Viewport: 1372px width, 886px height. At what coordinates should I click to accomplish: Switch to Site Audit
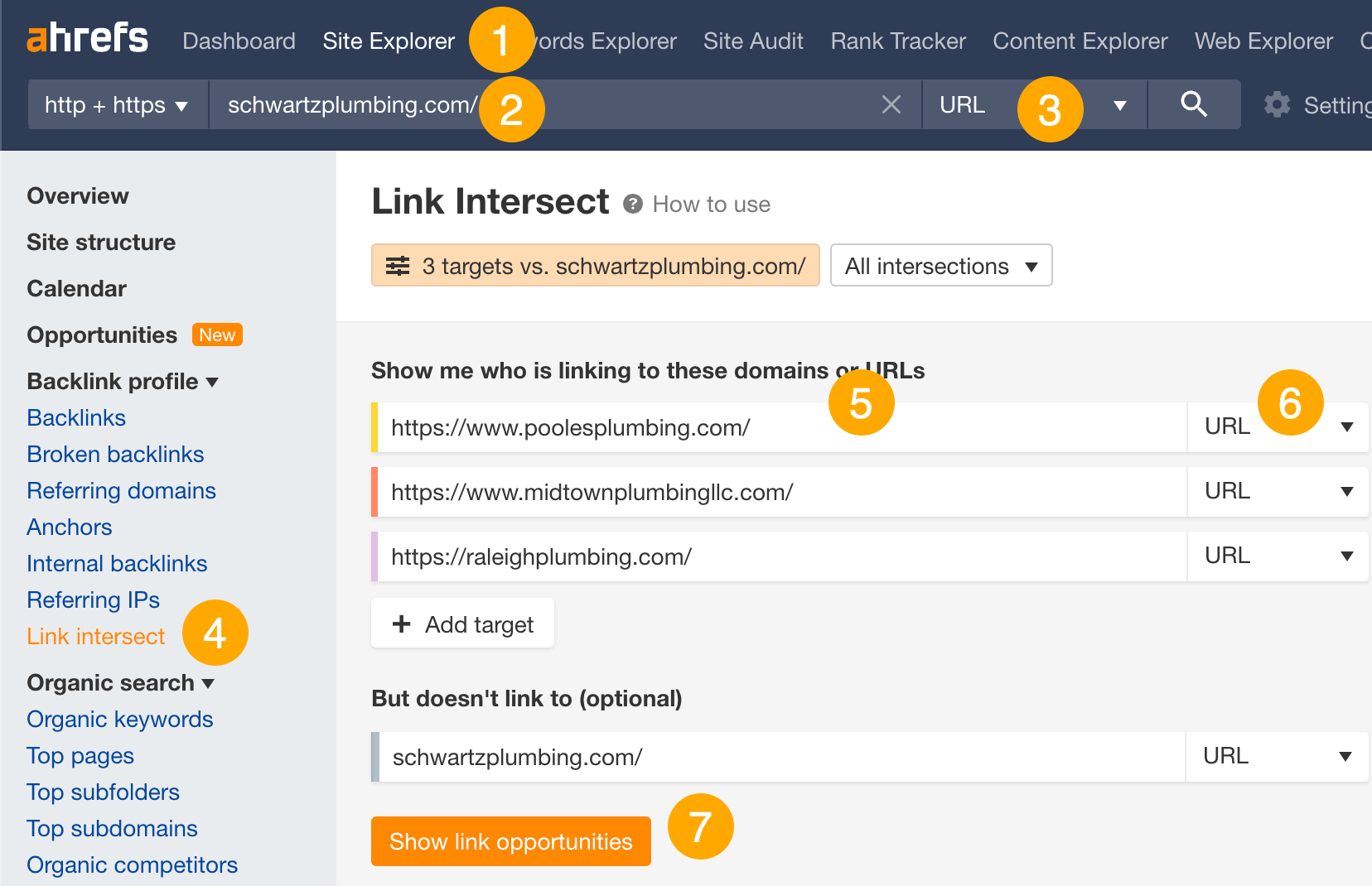(x=752, y=41)
